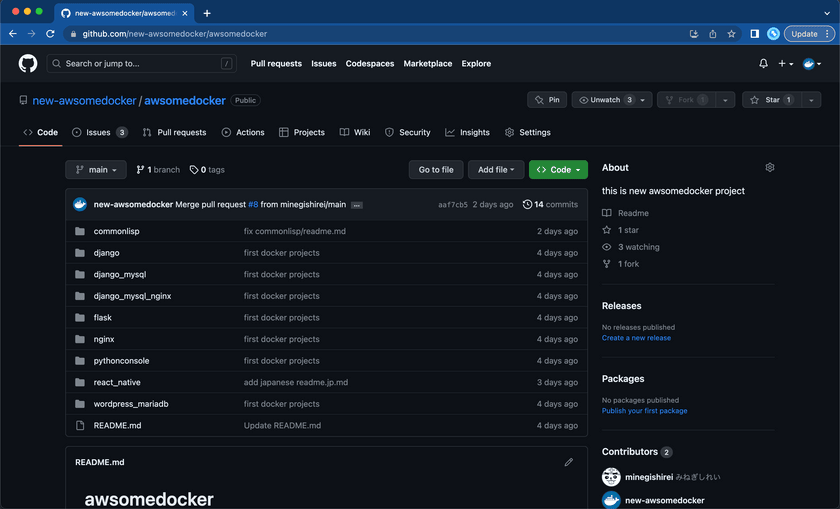Edit repository details gear in About
This screenshot has height=509, width=840.
[770, 168]
